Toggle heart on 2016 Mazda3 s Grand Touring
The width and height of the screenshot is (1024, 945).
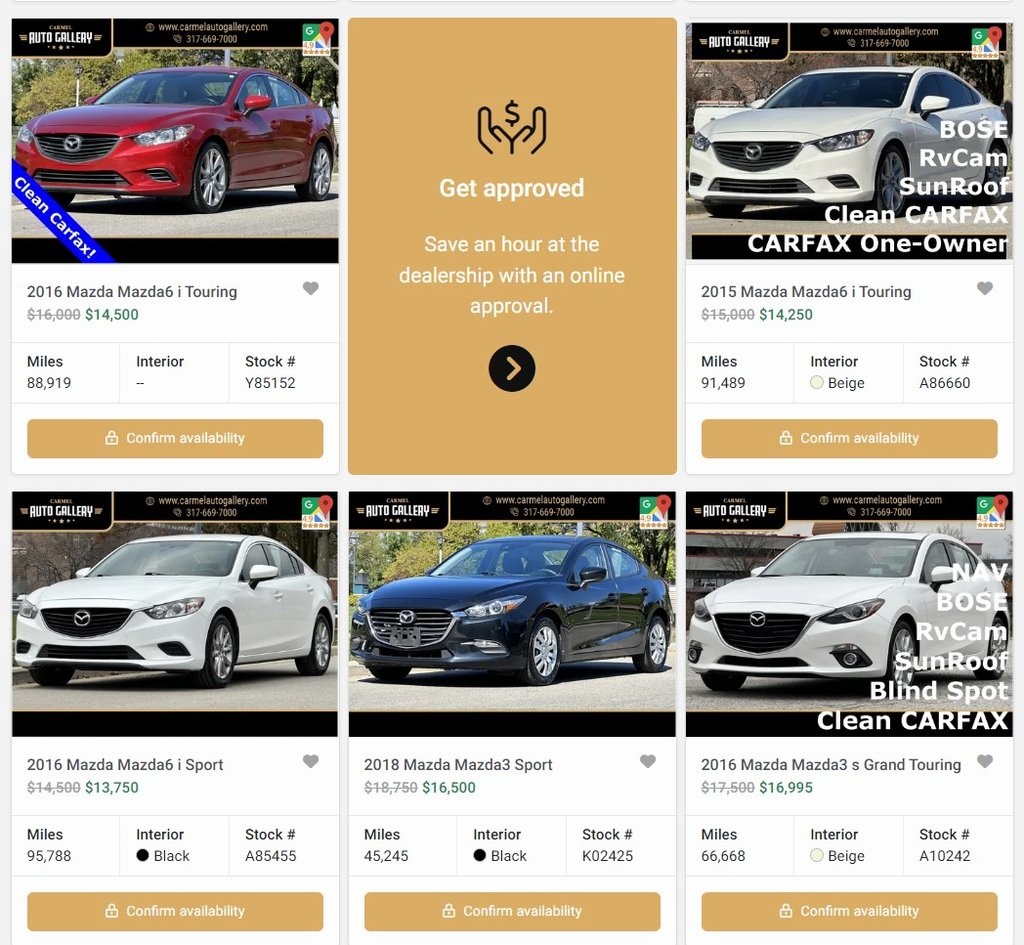pos(985,761)
